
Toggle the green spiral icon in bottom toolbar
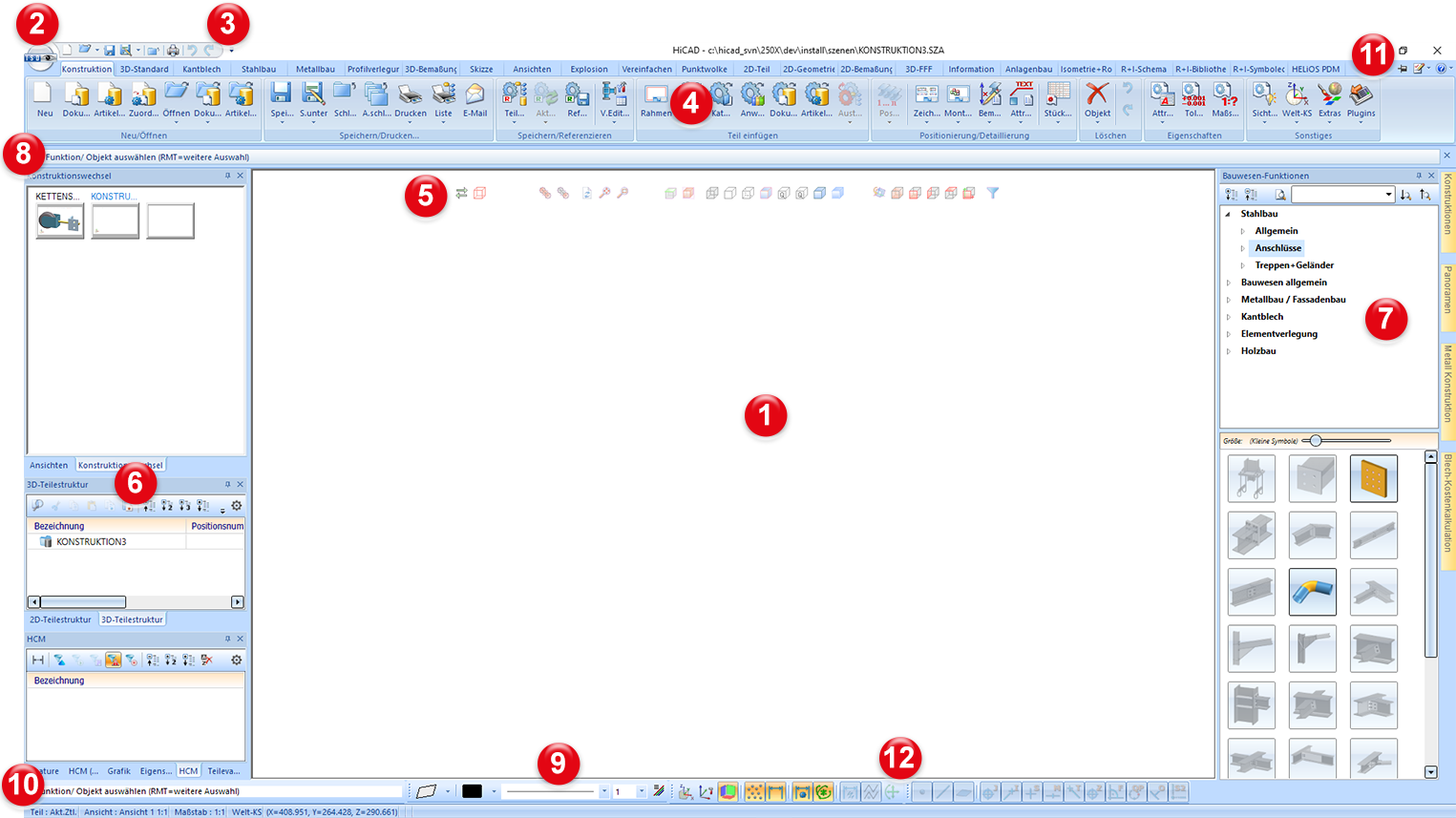point(823,791)
